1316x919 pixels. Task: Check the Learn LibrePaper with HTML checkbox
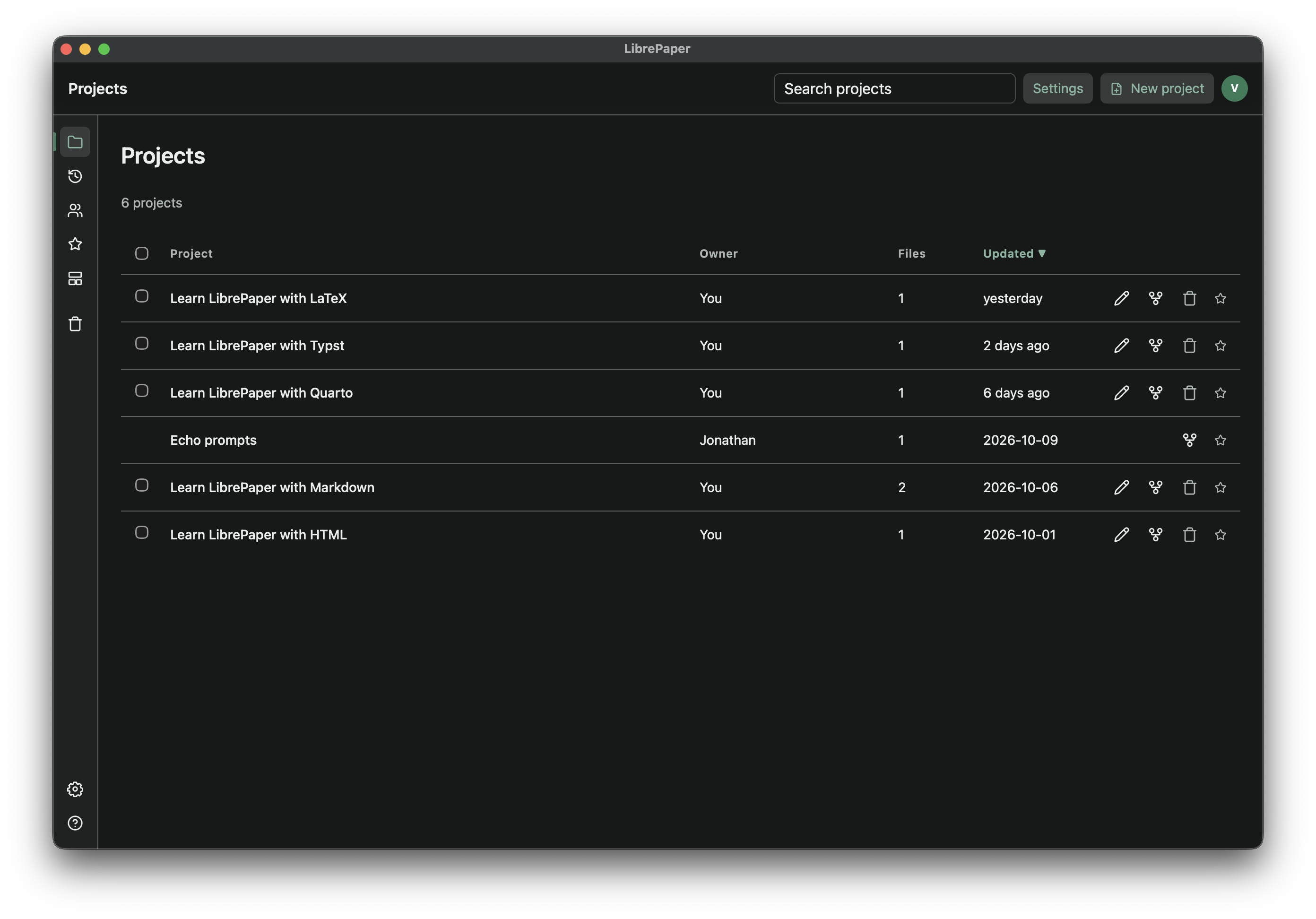click(141, 533)
